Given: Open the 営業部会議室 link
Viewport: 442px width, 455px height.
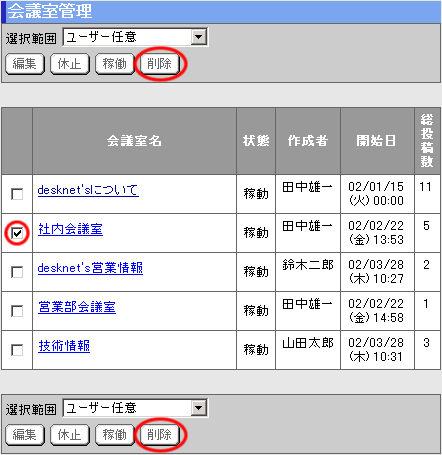Looking at the screenshot, I should [77, 307].
